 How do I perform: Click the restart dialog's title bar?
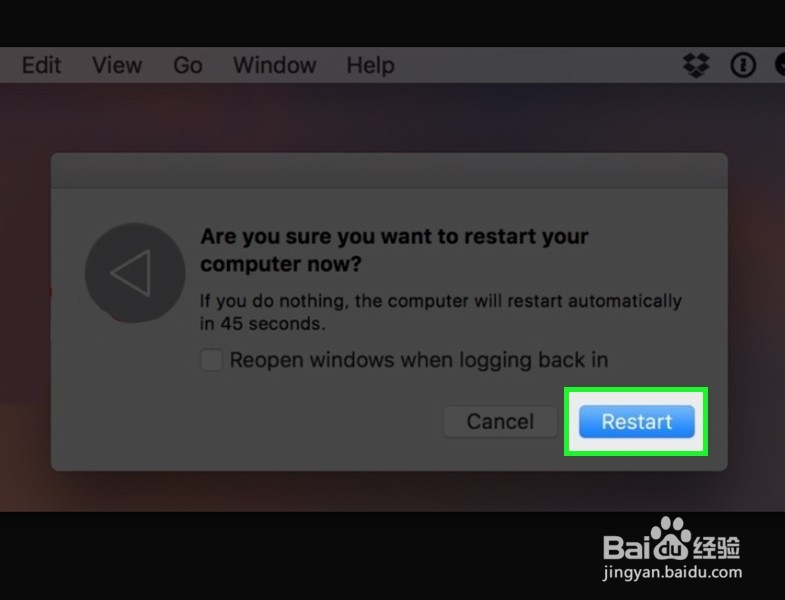[389, 170]
